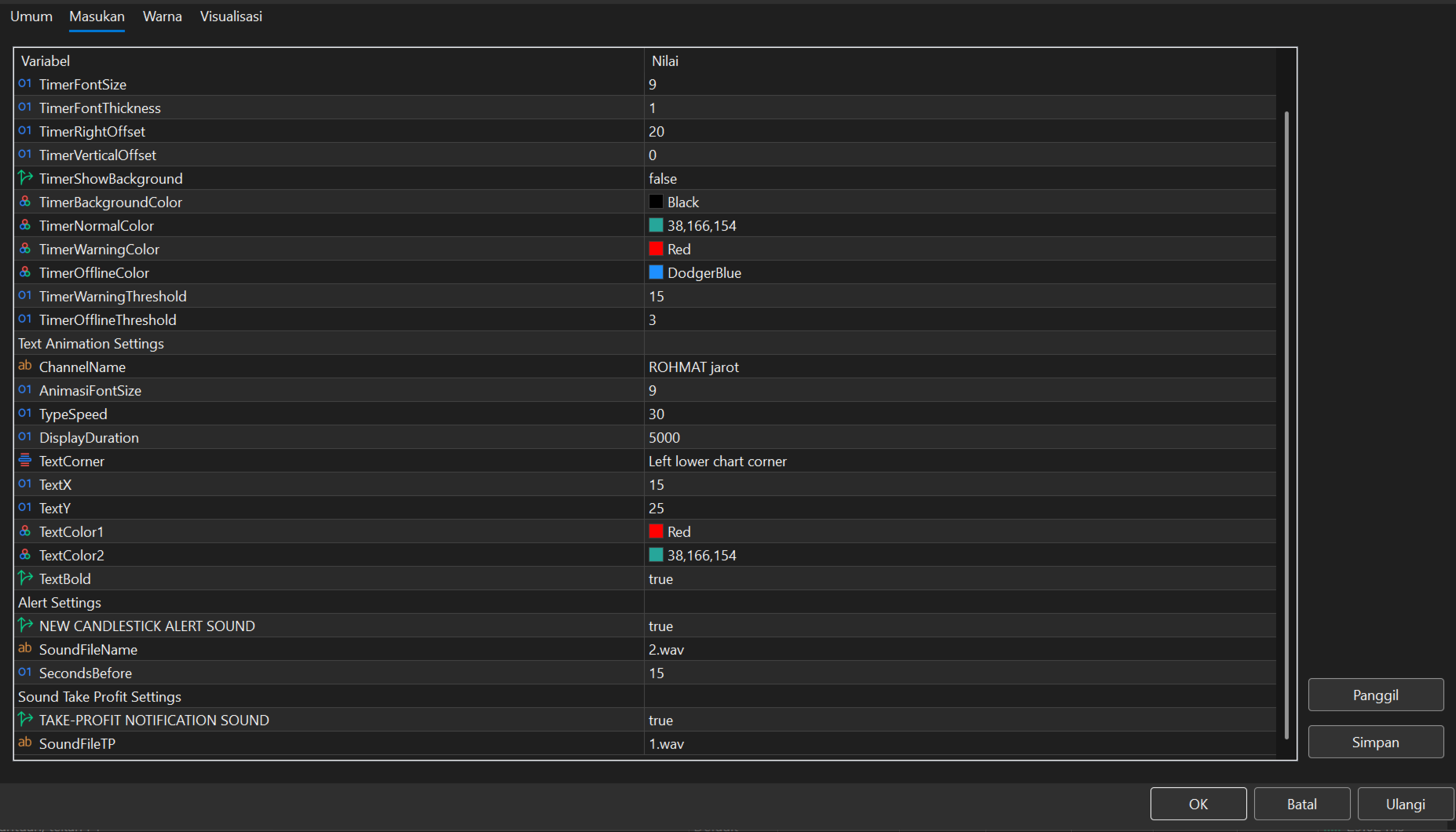Viewport: 1456px width, 832px height.
Task: Open the TextColor1 Red value dropdown
Action: [960, 531]
